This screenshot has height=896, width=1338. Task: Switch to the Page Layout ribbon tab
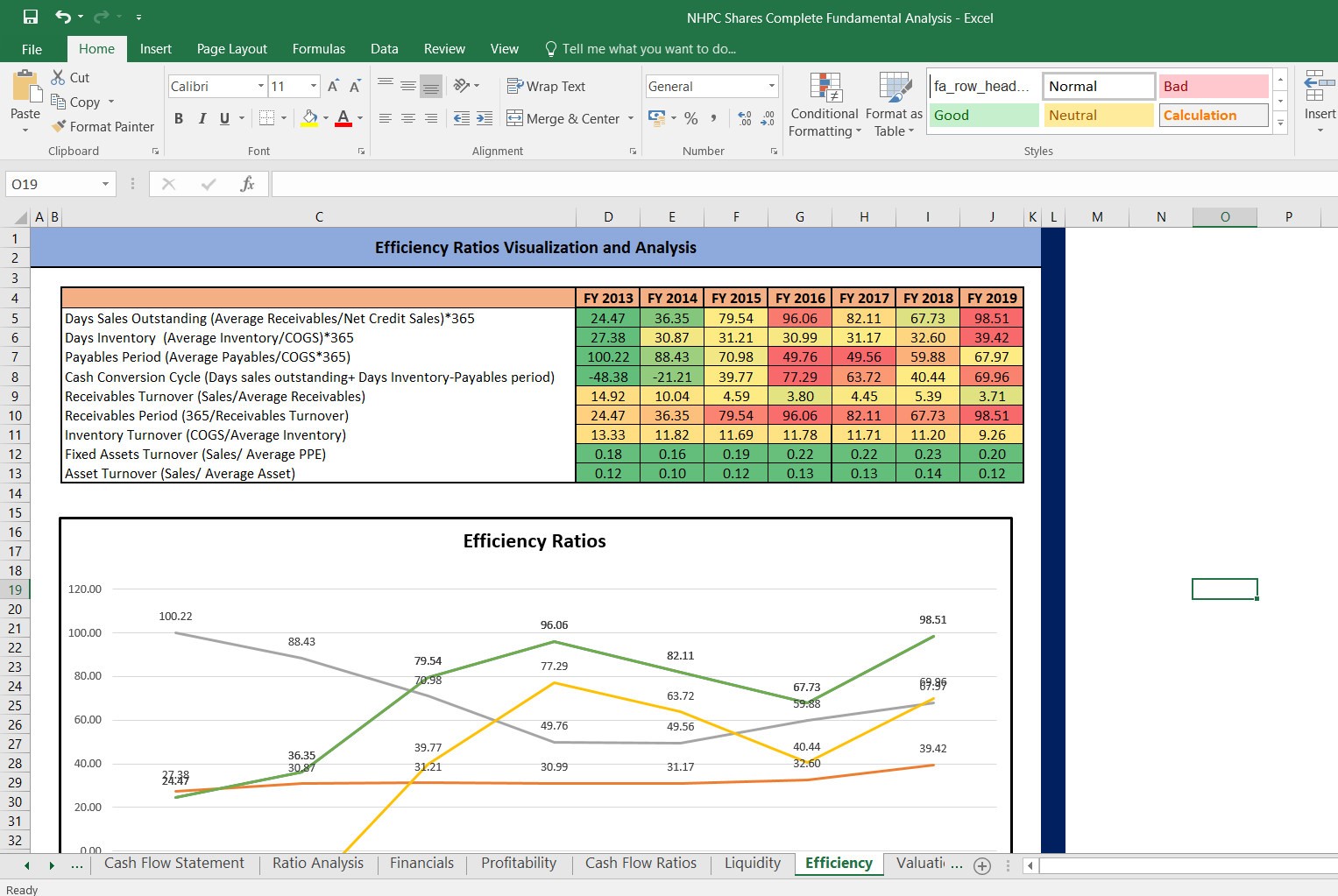(x=232, y=49)
